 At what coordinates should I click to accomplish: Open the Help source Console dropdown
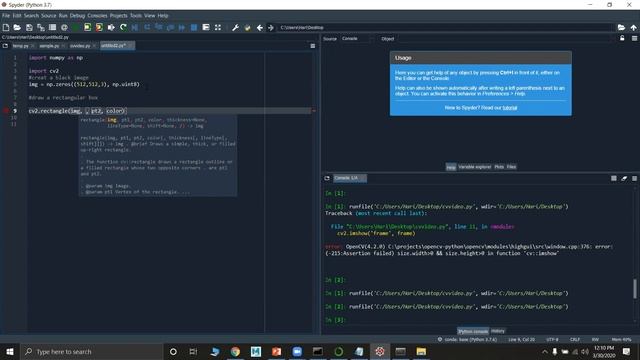pos(357,39)
